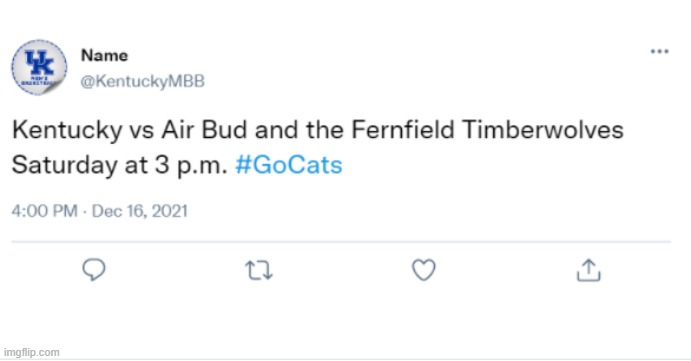Image resolution: width=691 pixels, height=361 pixels.
Task: Open the share upload arrow icon
Action: coord(589,270)
